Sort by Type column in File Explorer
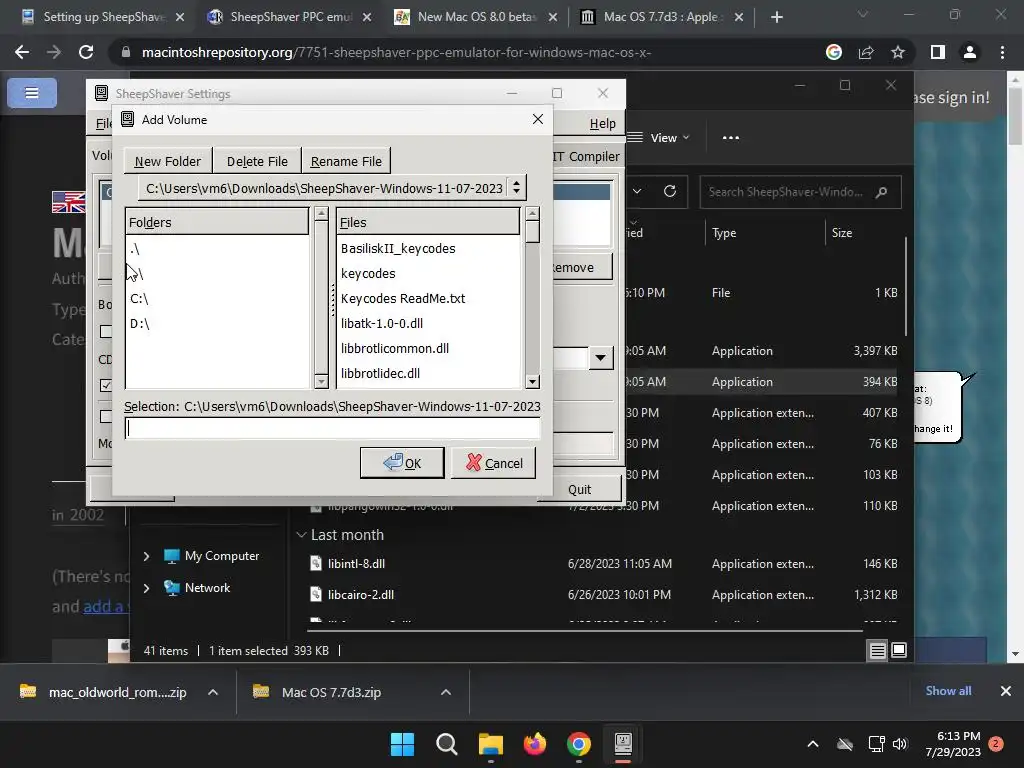This screenshot has height=768, width=1024. [724, 232]
